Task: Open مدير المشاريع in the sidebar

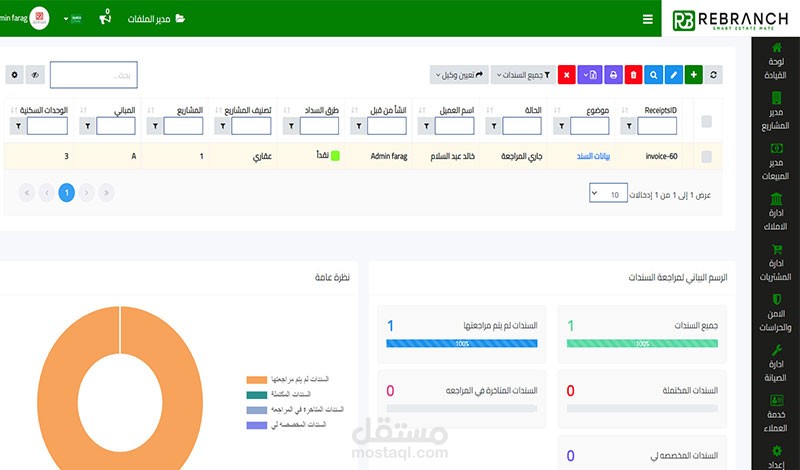Action: click(x=776, y=111)
